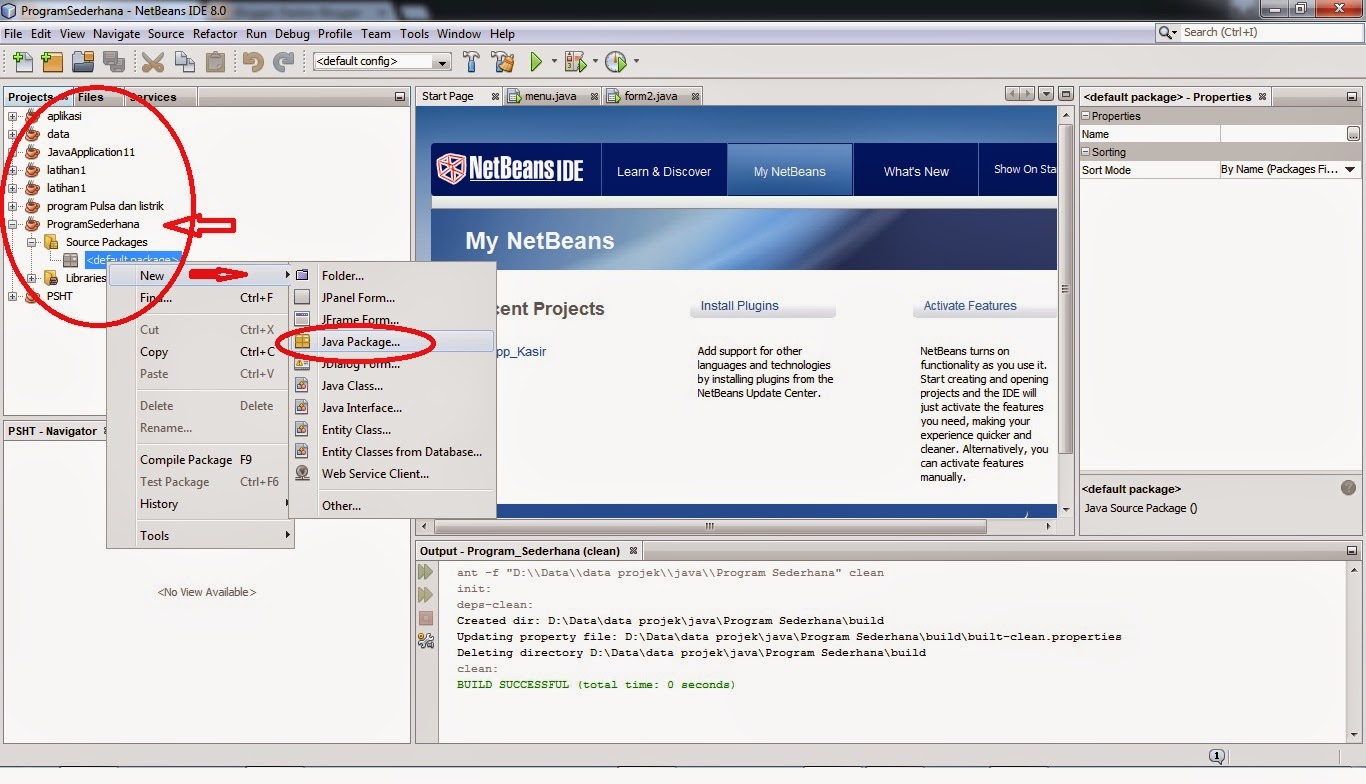Click the Redo toolbar icon
The image size is (1366, 784).
(285, 62)
